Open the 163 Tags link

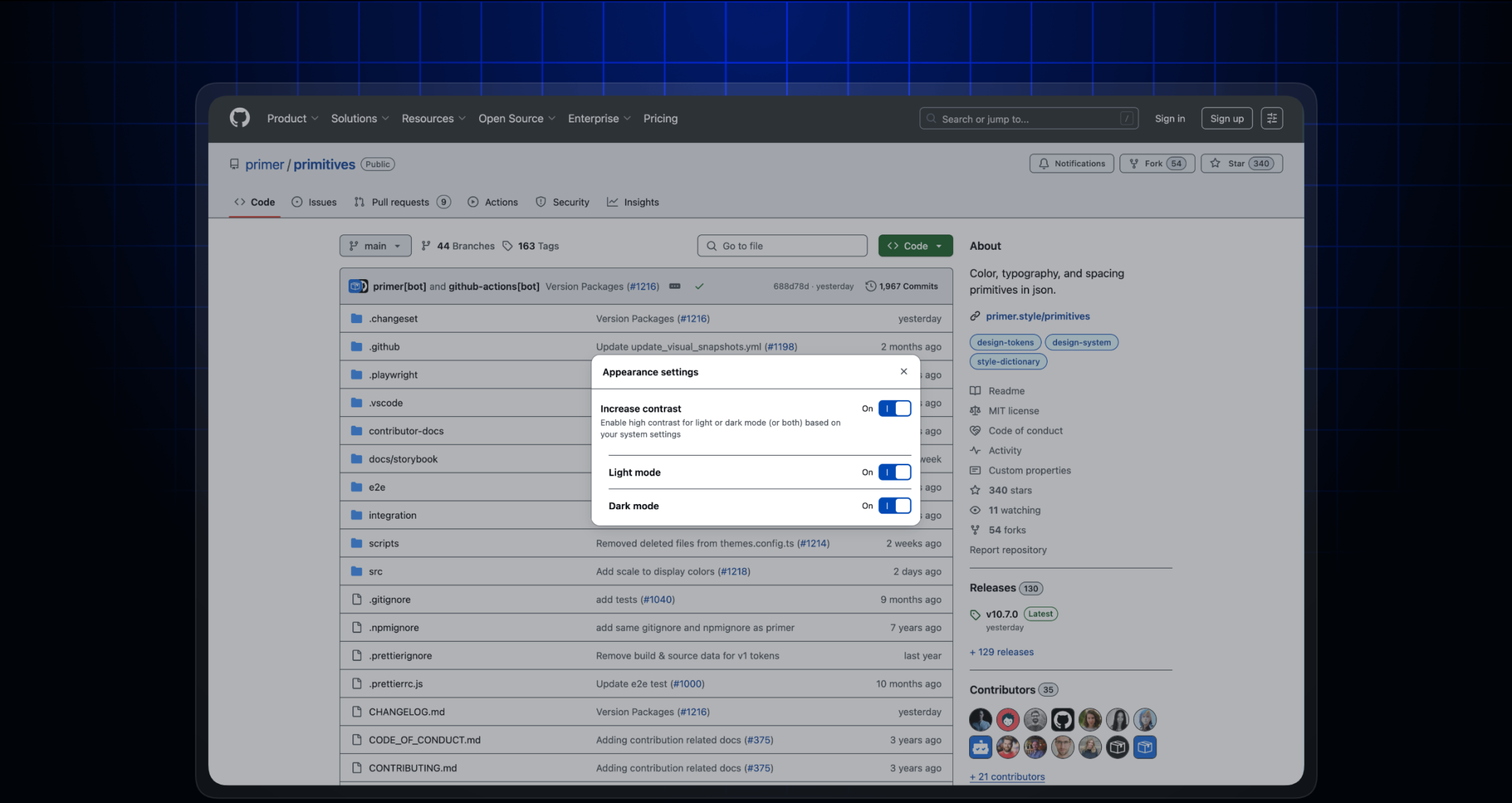(530, 246)
